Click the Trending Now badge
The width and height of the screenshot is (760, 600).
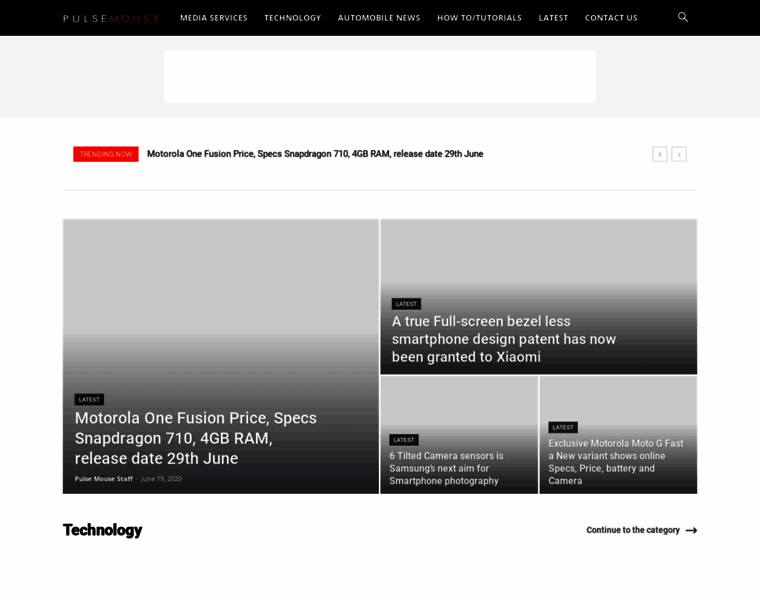pos(106,154)
